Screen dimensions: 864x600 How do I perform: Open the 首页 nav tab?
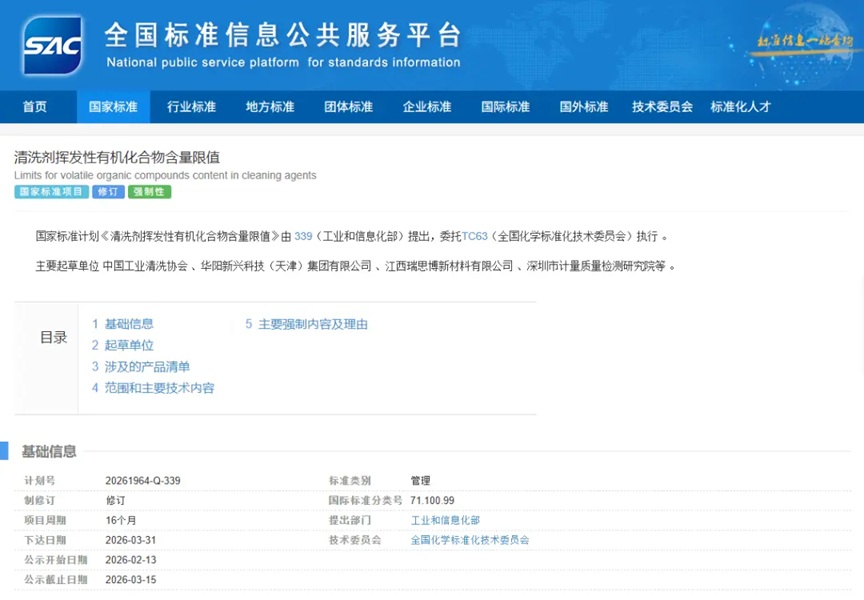point(35,107)
